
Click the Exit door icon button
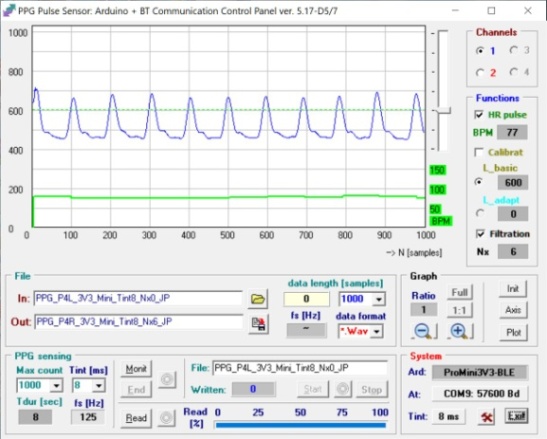(516, 416)
